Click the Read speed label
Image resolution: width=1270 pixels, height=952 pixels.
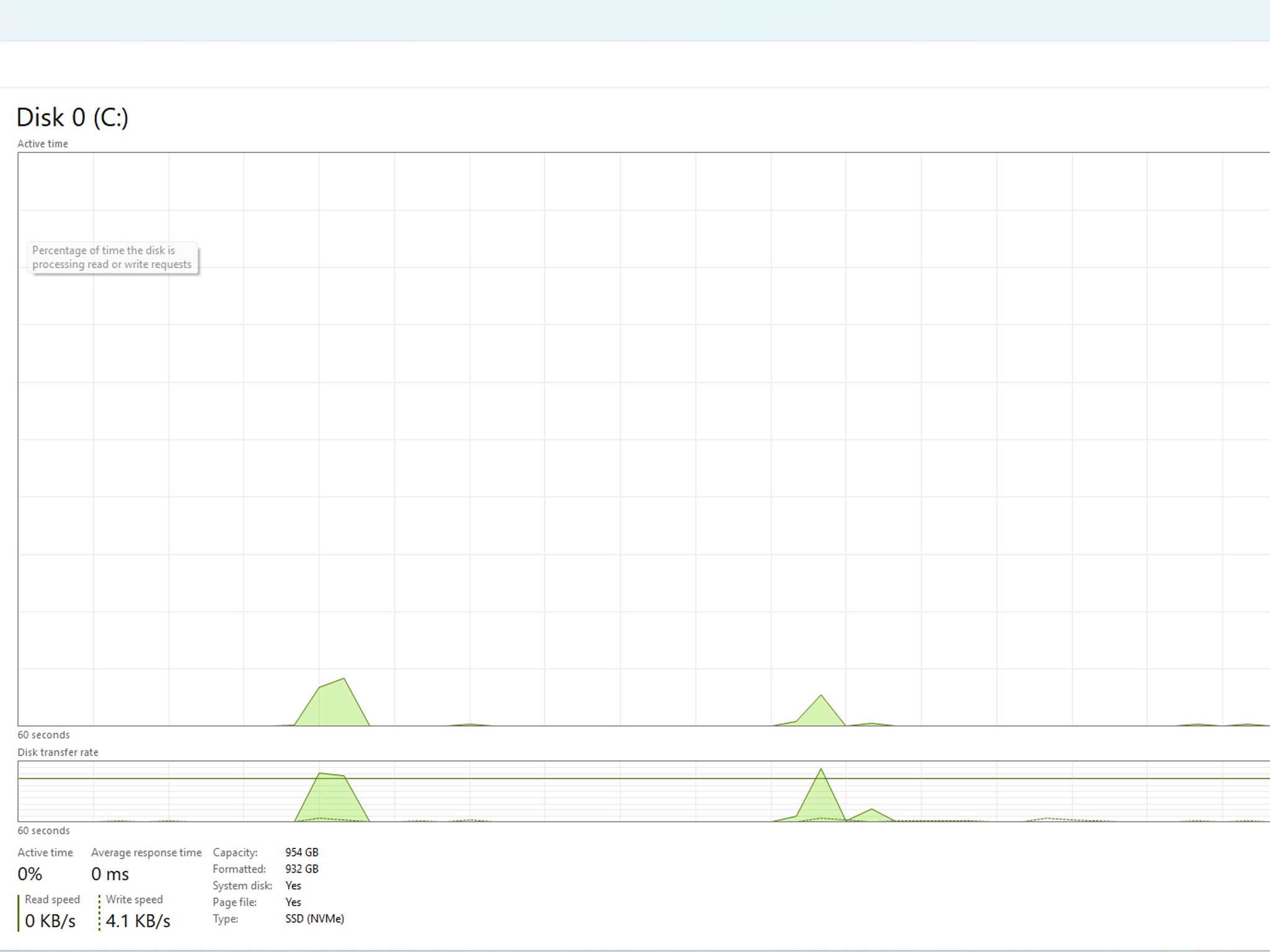[52, 899]
